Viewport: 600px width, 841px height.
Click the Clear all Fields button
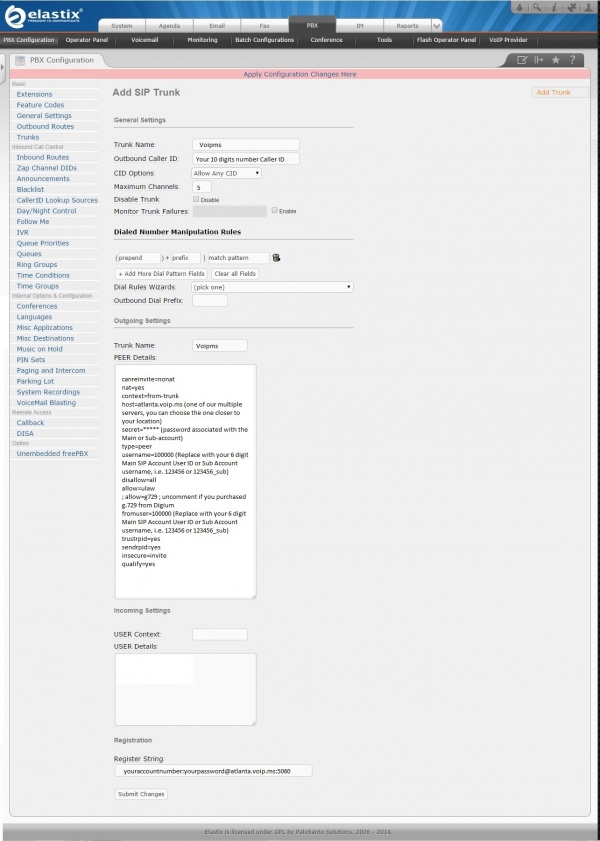coord(235,274)
